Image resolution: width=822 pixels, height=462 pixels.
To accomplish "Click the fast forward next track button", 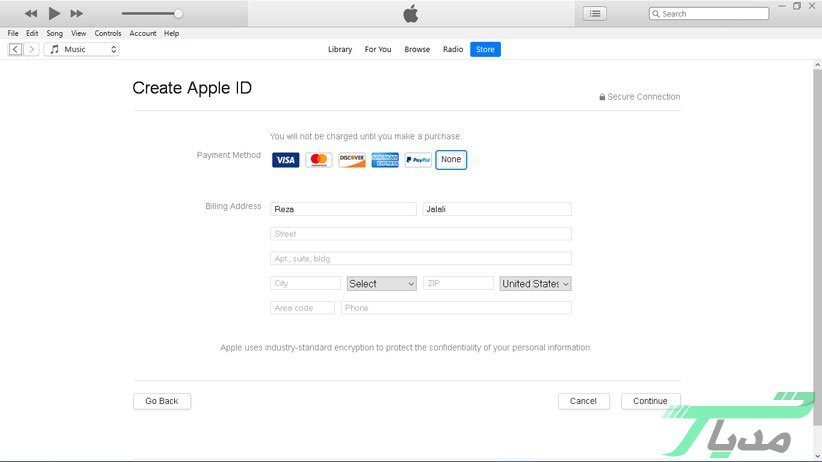I will tap(77, 14).
